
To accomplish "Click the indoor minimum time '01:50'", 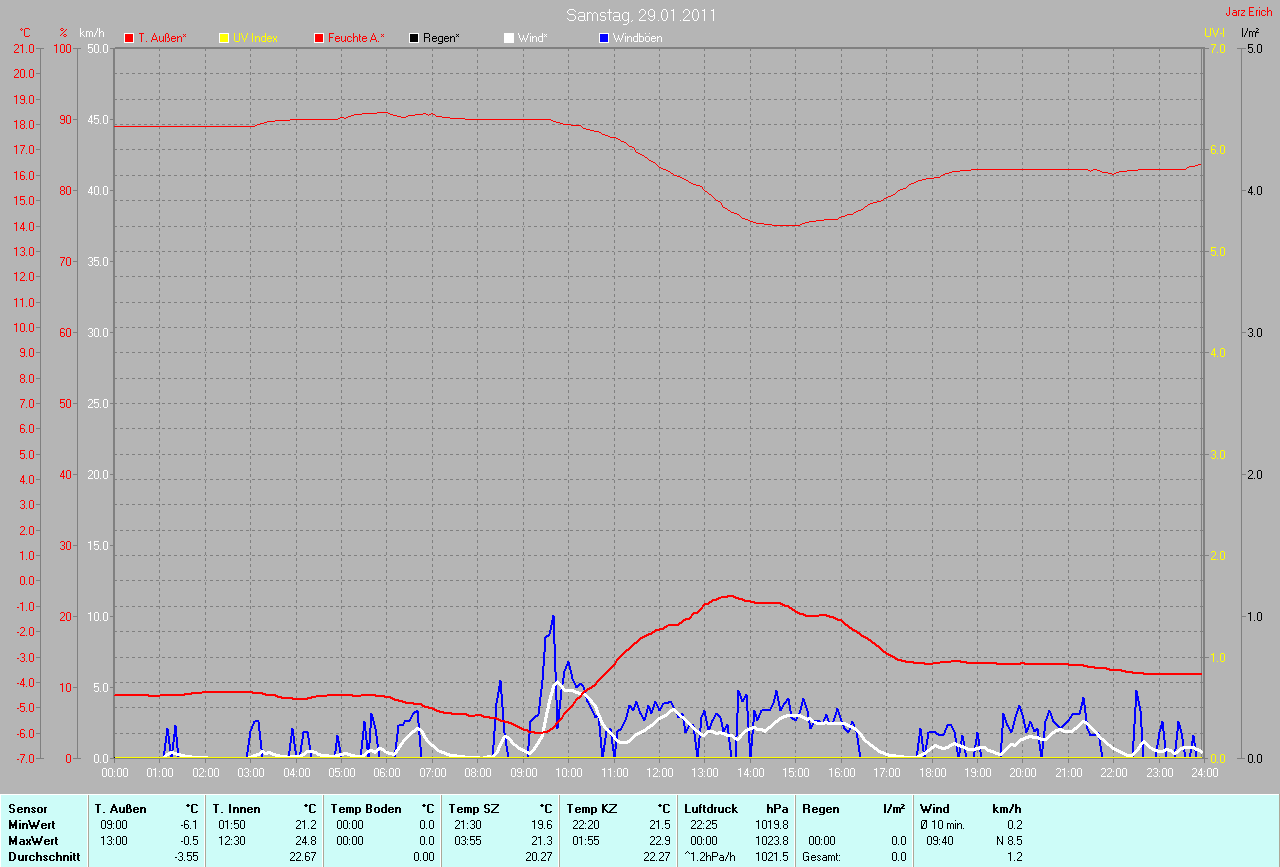I will point(232,825).
